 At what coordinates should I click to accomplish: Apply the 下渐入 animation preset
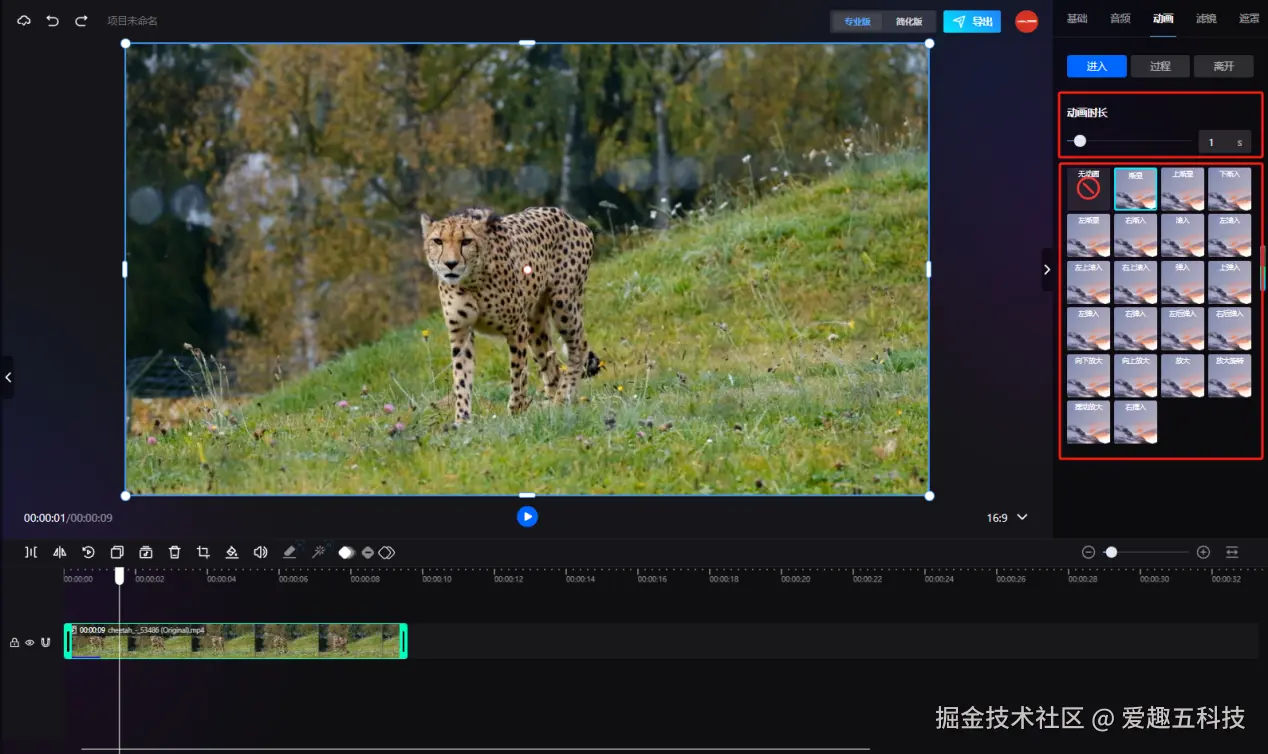point(1229,189)
